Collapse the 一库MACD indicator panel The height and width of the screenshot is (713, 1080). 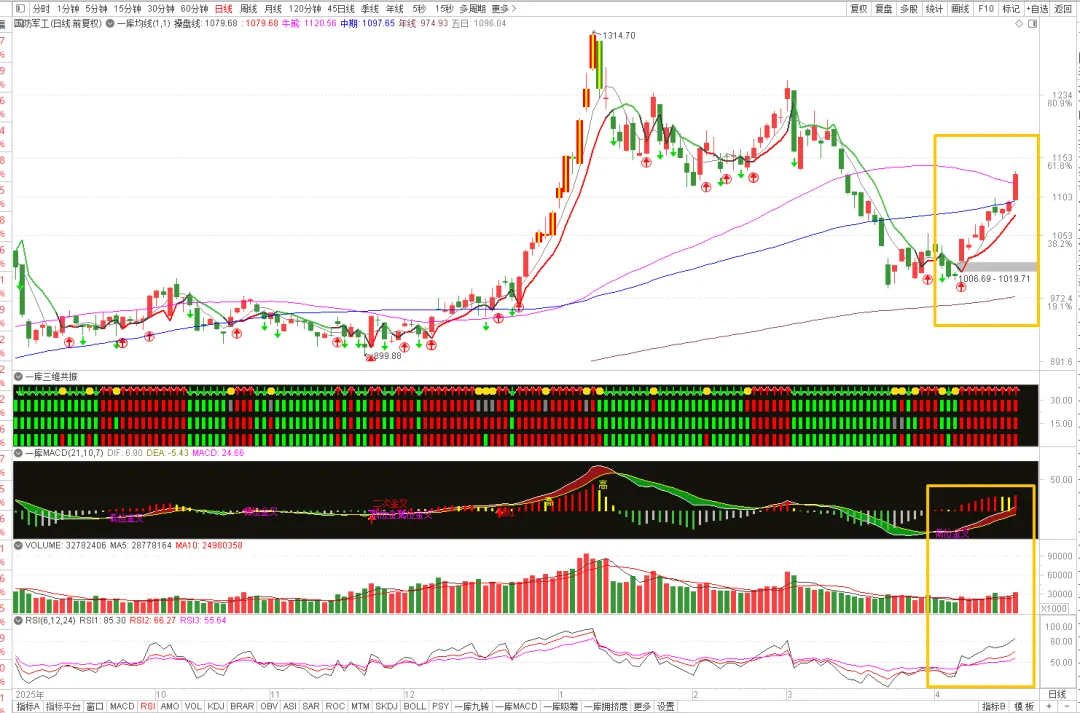19,453
